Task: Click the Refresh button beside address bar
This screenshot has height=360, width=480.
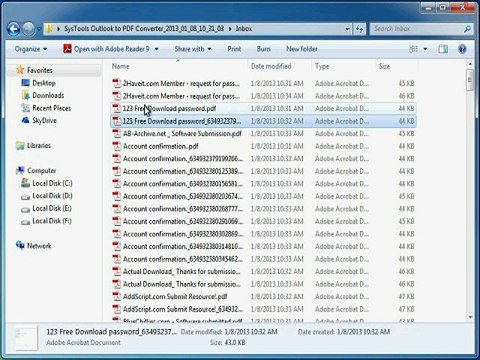Action: [359, 29]
